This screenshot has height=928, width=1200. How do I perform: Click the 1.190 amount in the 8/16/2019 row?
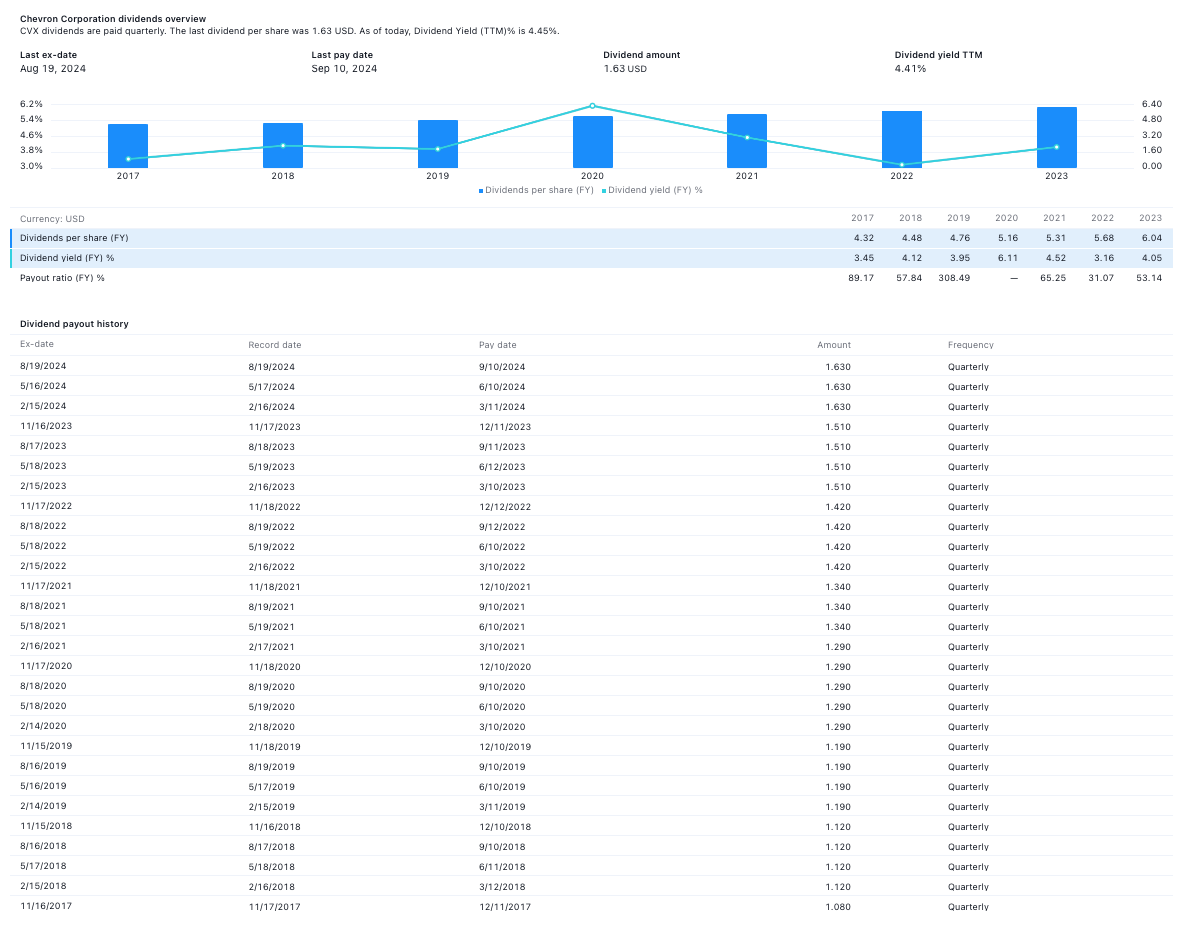coord(838,767)
